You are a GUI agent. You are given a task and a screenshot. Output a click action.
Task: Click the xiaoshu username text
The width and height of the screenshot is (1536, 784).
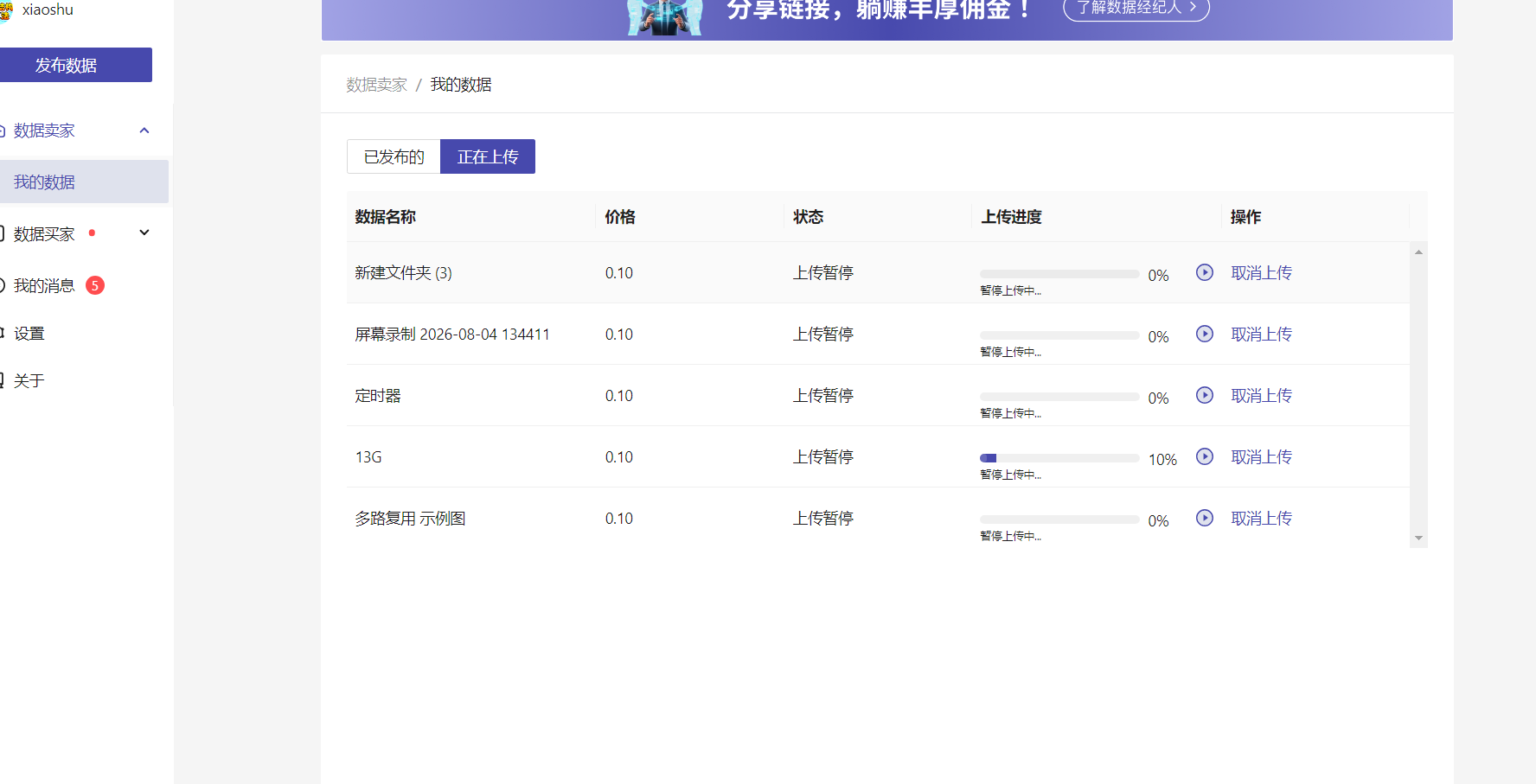[x=48, y=10]
